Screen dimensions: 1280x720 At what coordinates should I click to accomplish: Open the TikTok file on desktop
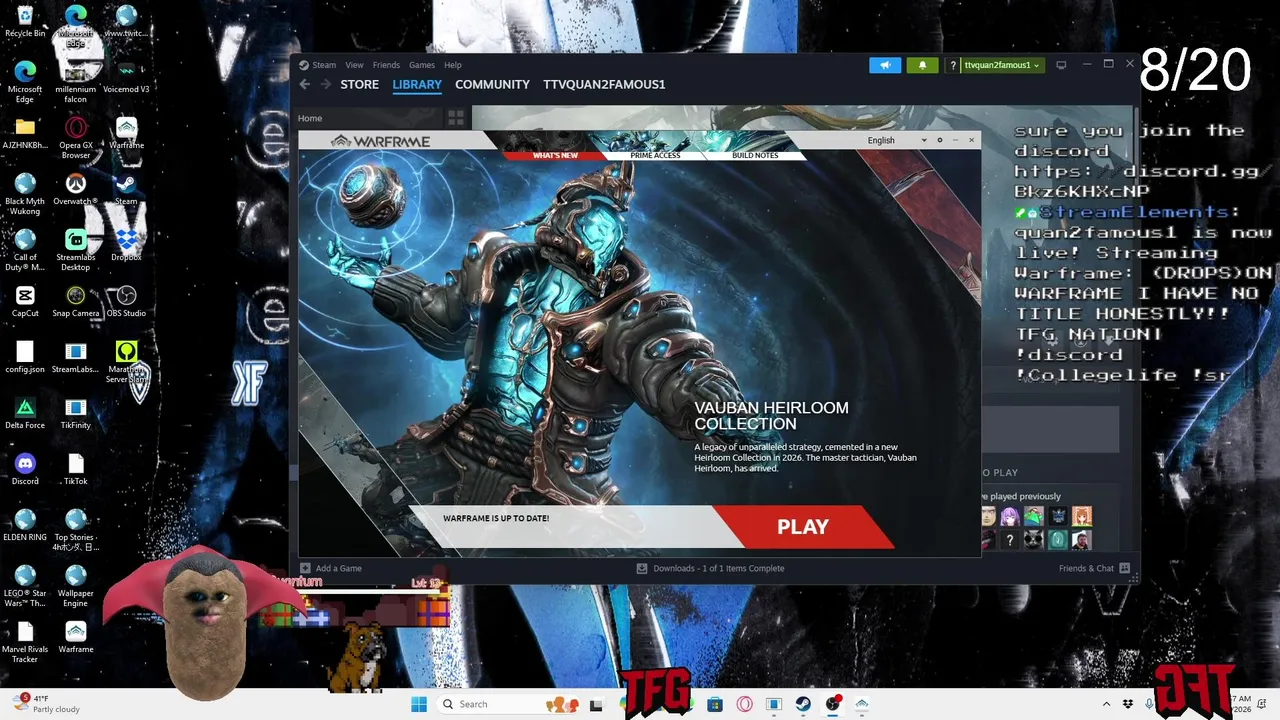point(75,469)
